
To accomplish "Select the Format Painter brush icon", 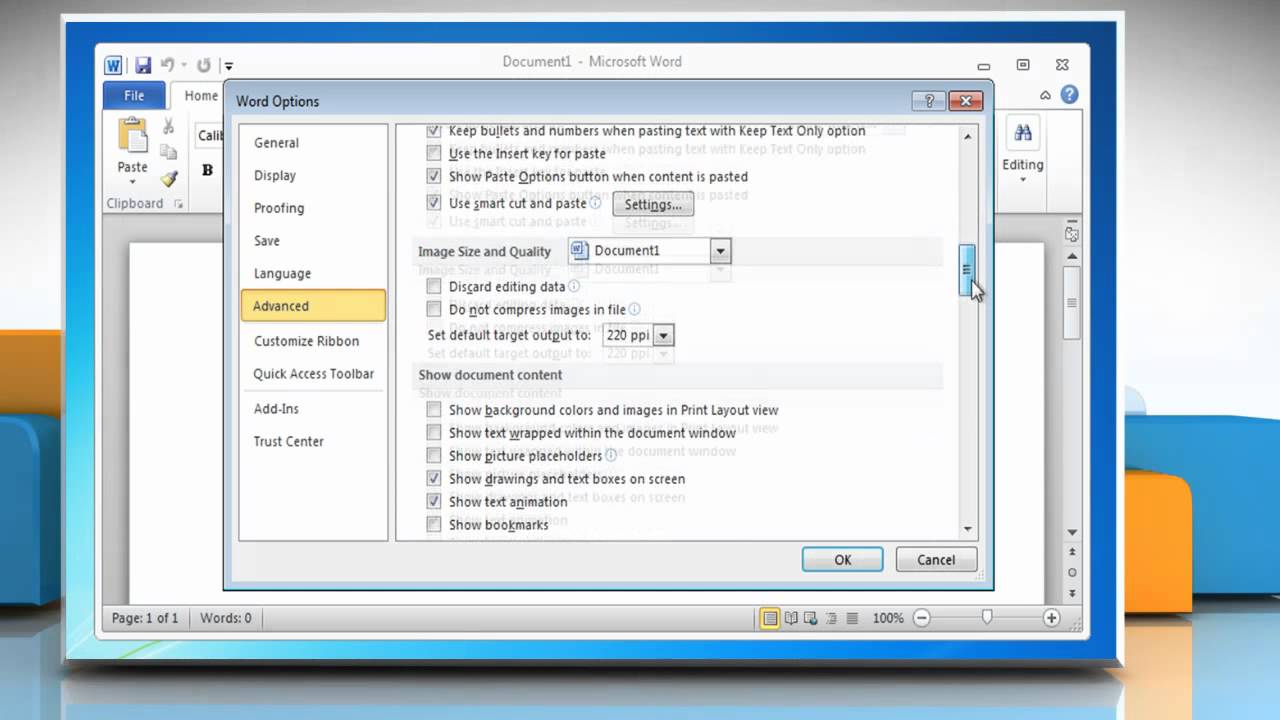I will [168, 178].
